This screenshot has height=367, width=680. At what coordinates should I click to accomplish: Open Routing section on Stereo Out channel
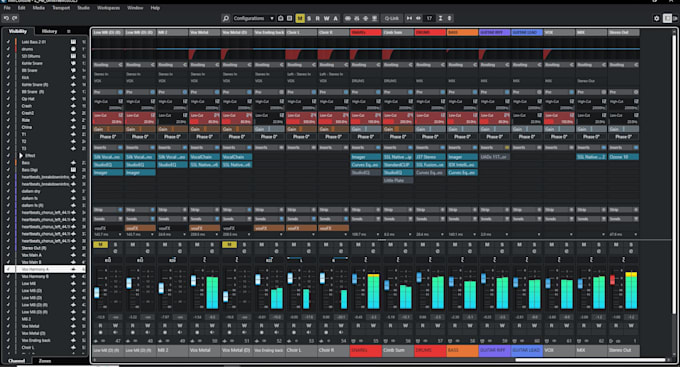tap(623, 65)
